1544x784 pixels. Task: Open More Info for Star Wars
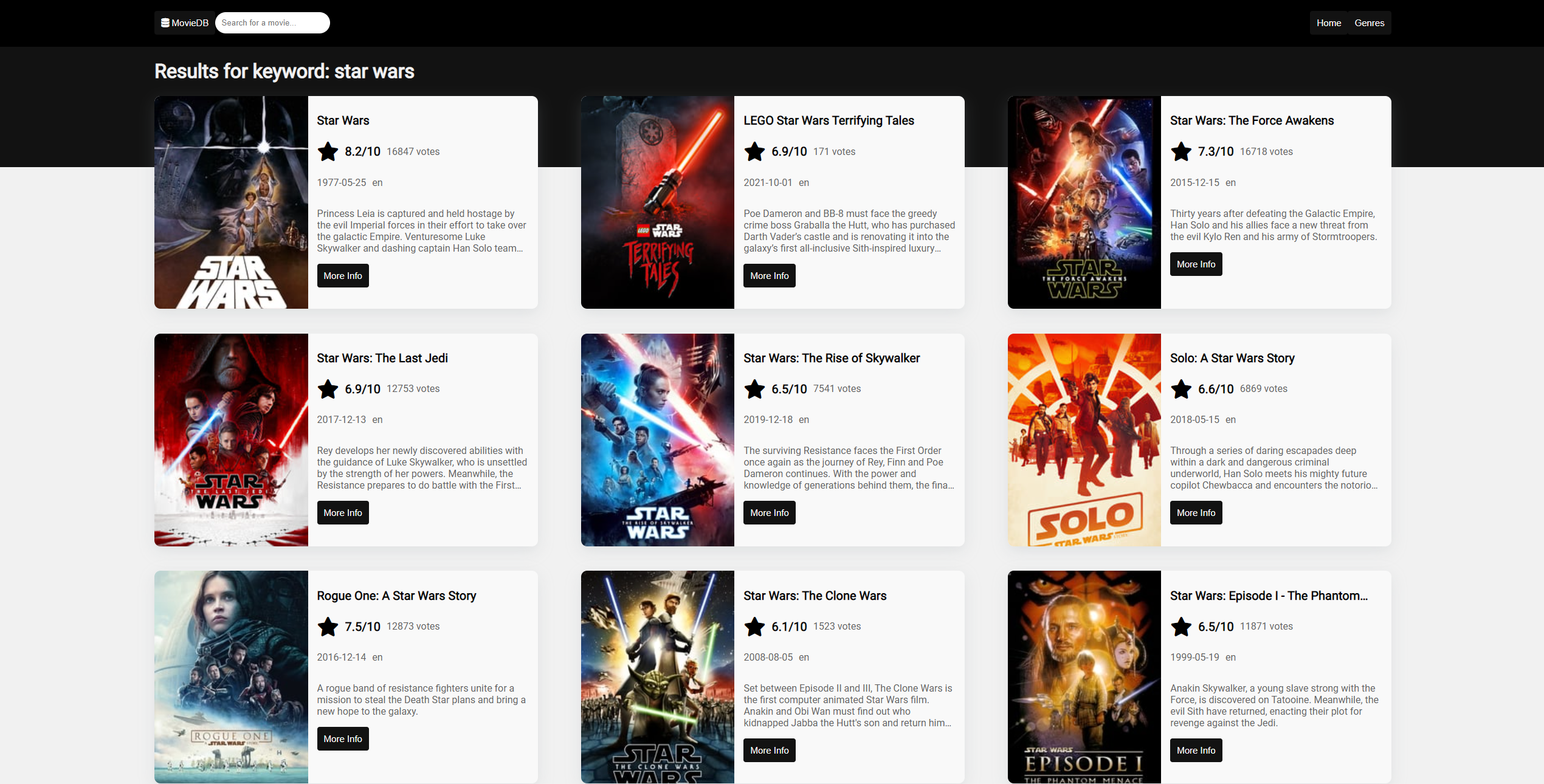pos(342,275)
